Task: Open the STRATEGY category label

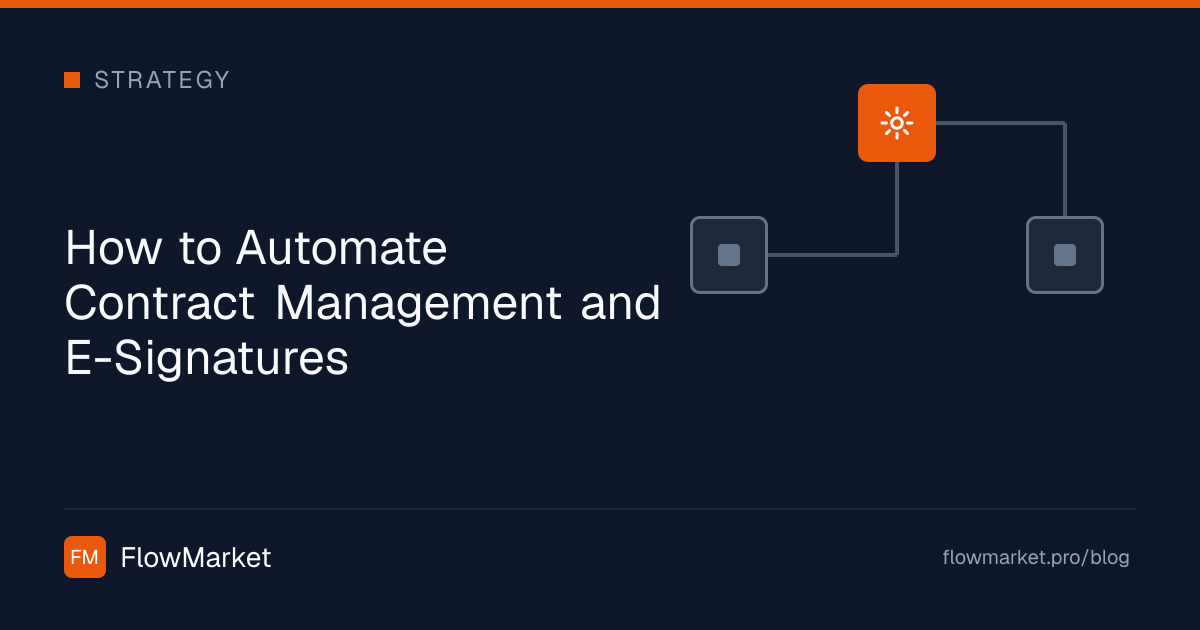Action: coord(162,80)
